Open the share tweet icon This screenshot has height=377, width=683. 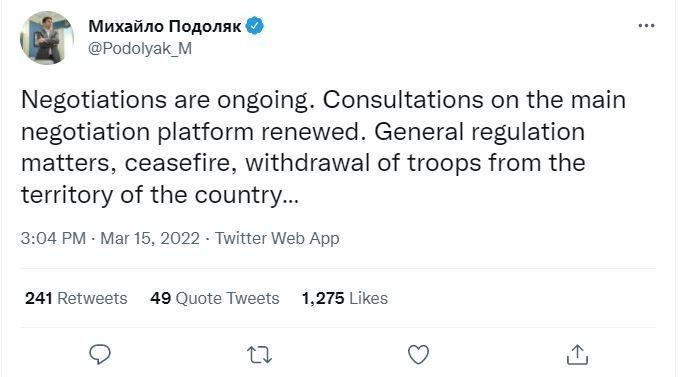(x=577, y=354)
